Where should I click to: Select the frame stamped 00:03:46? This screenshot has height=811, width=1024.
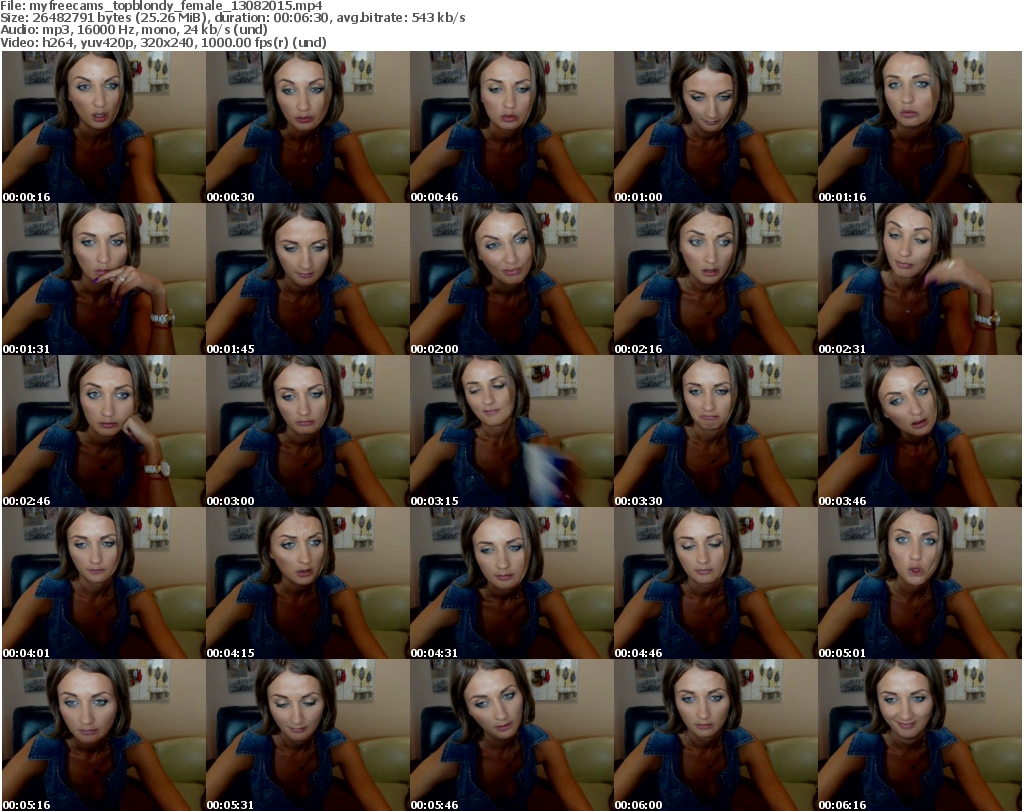click(920, 431)
